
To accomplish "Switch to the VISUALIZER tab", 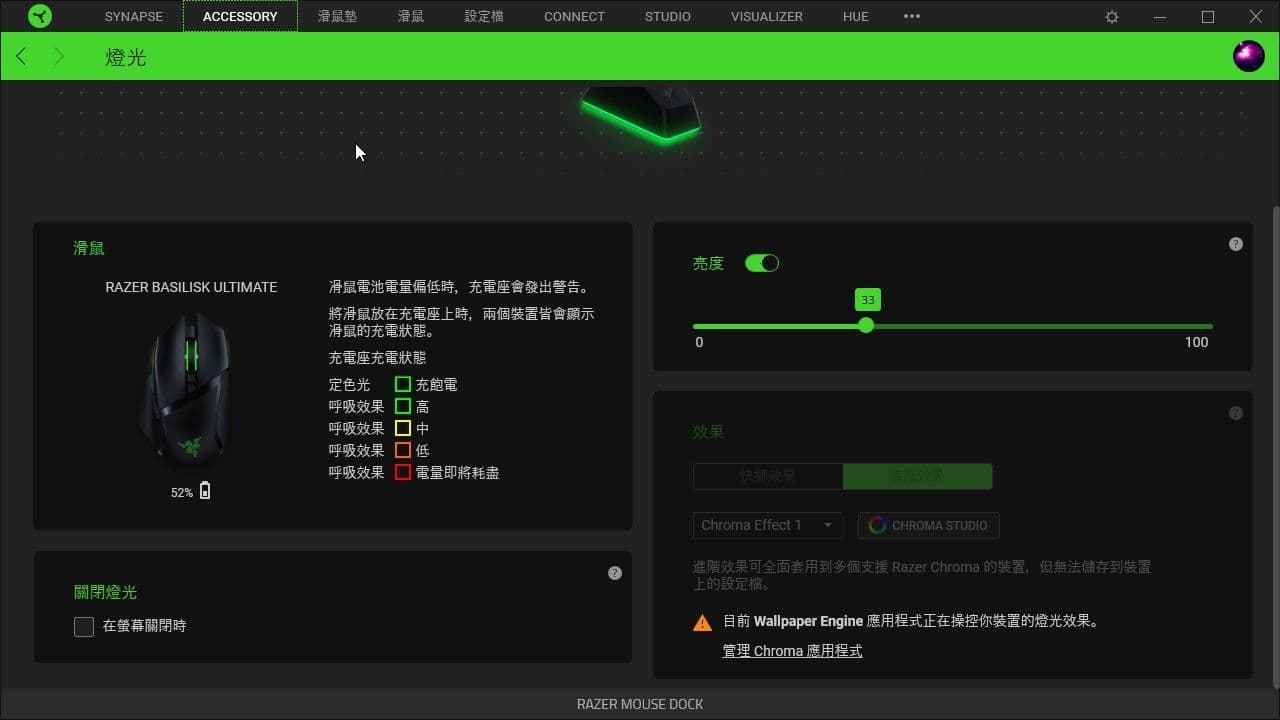I will [x=767, y=16].
